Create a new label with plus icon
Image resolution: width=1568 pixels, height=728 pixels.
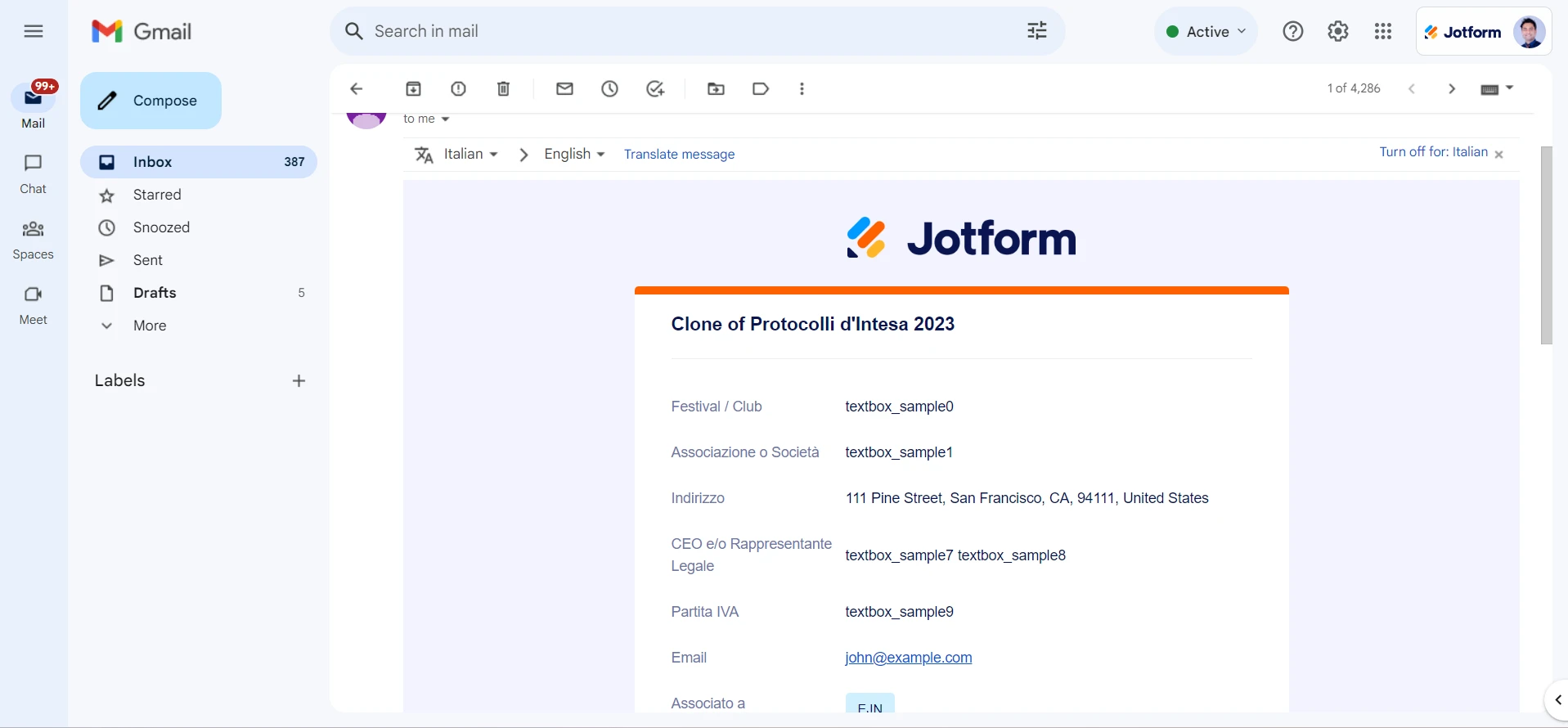(x=299, y=381)
